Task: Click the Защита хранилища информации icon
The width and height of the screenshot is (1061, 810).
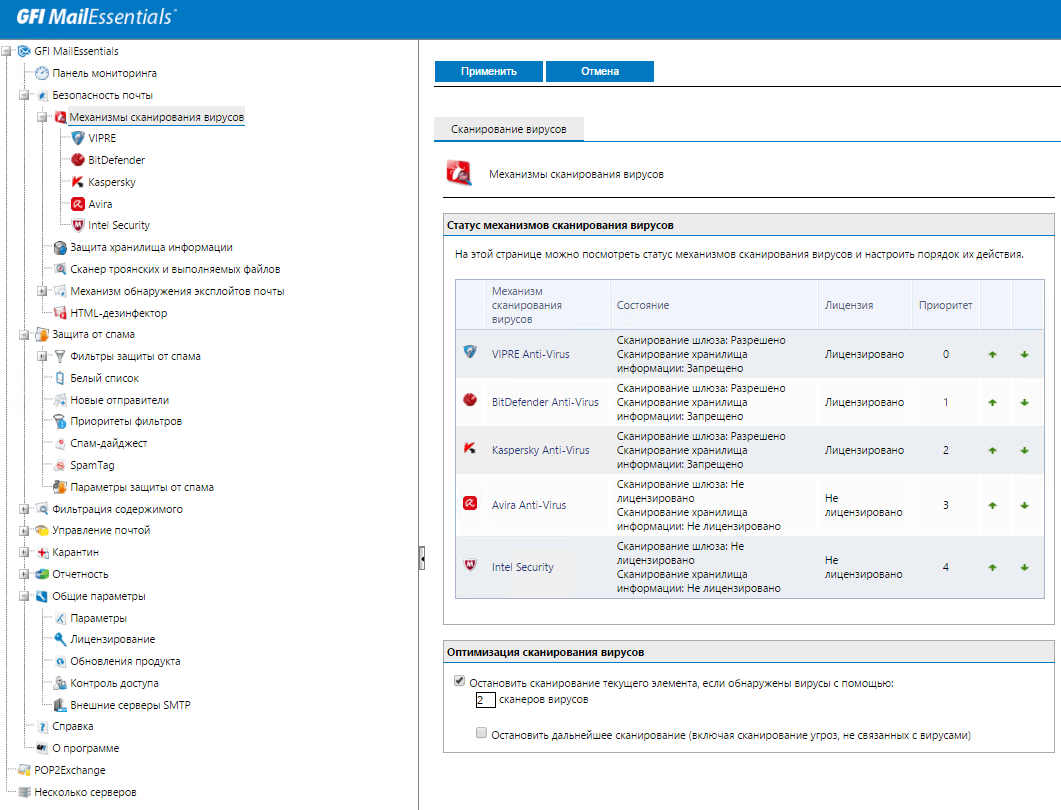Action: click(60, 248)
